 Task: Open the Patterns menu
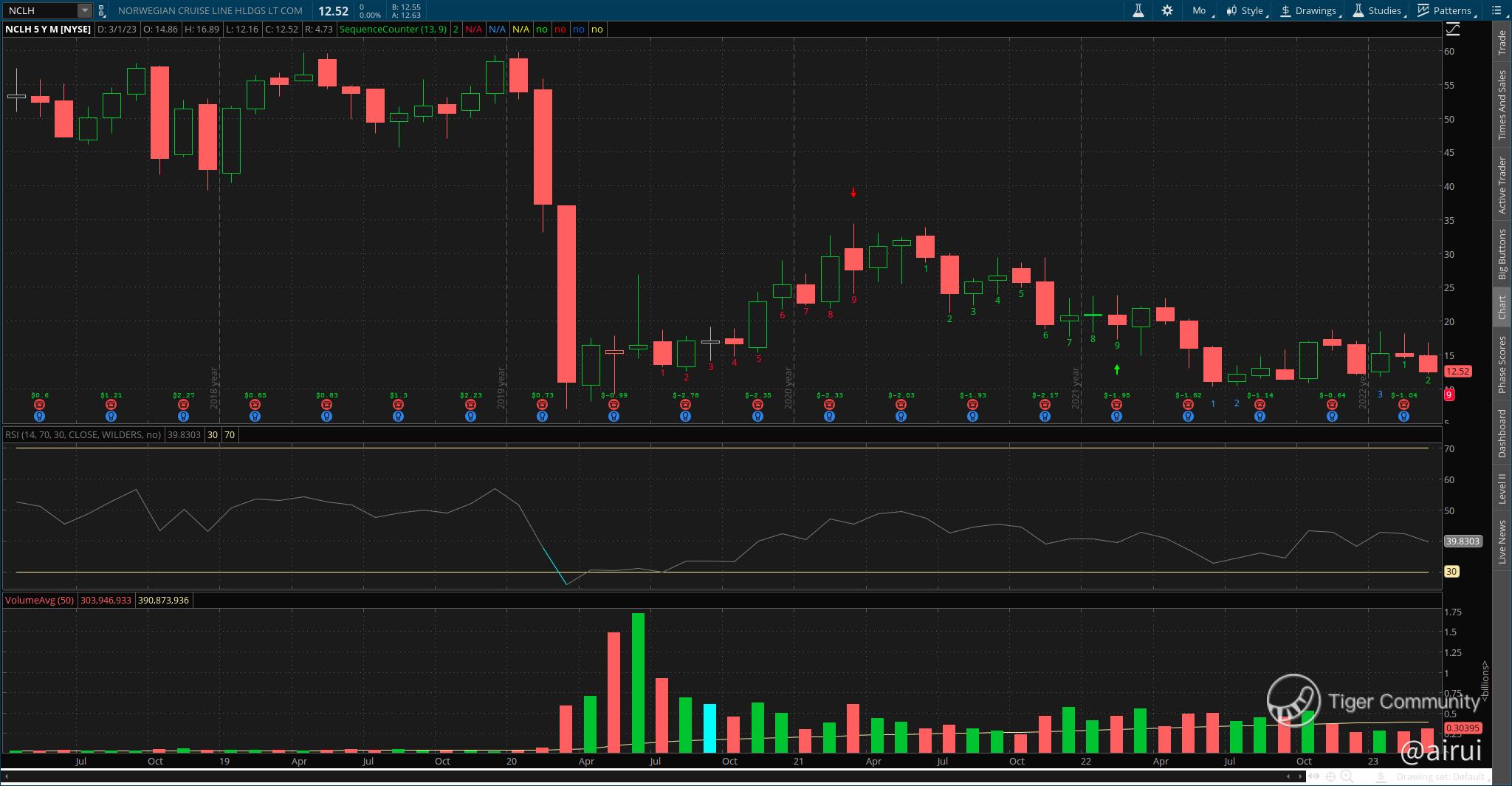(1446, 10)
